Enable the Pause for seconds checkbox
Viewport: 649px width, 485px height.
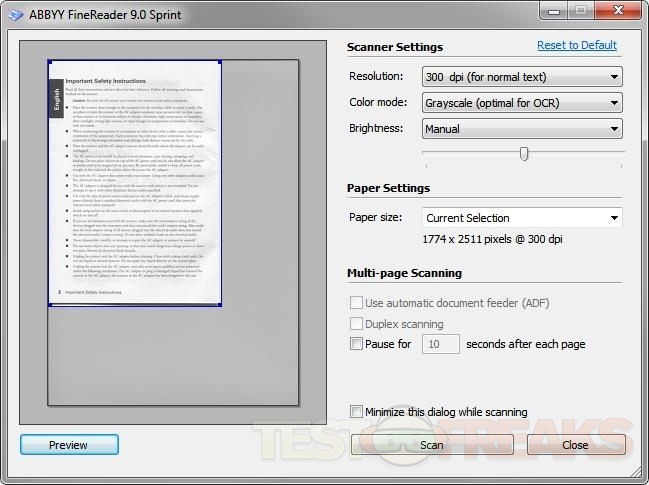357,344
